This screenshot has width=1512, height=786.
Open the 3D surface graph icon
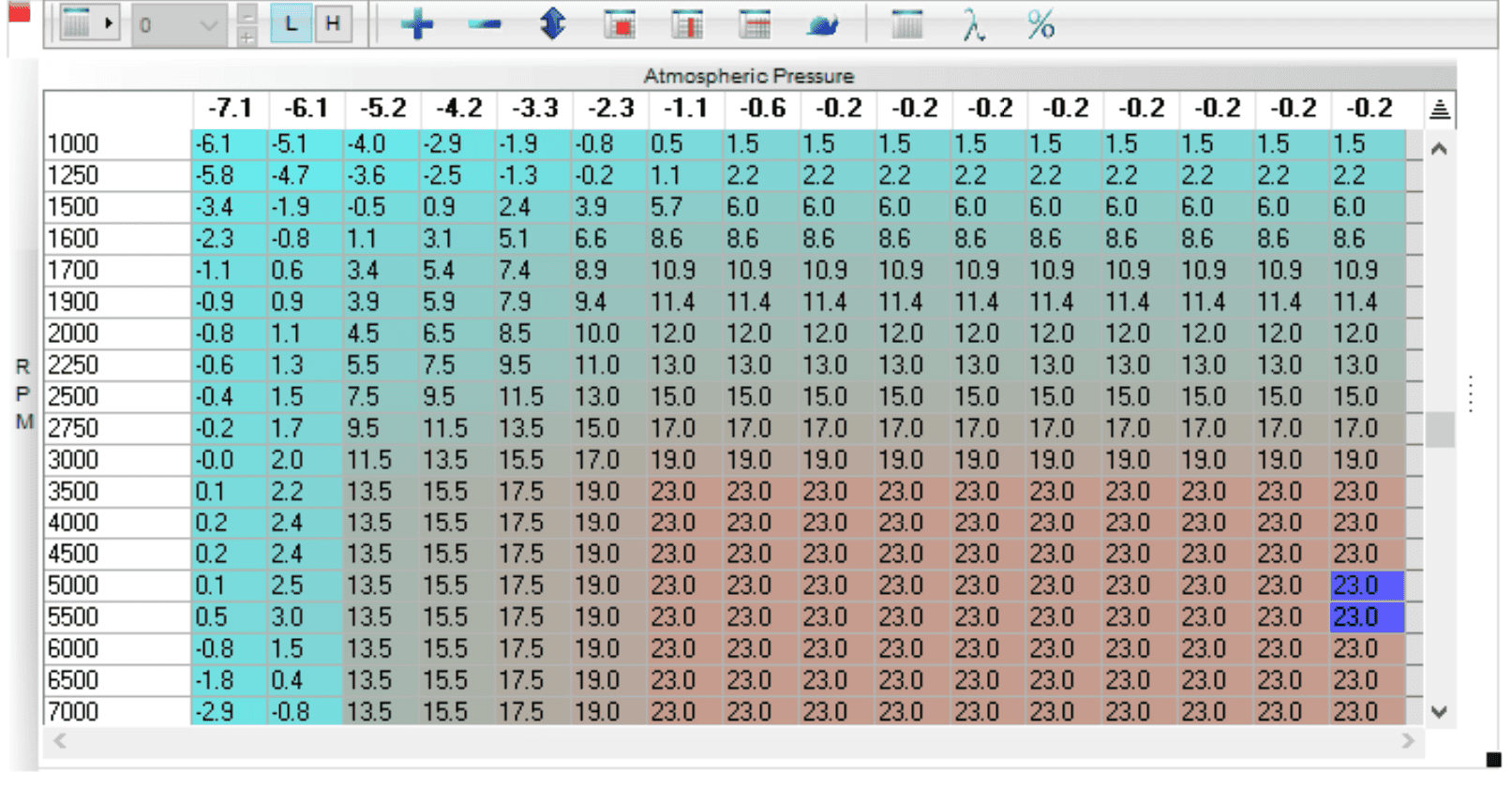pyautogui.click(x=823, y=25)
